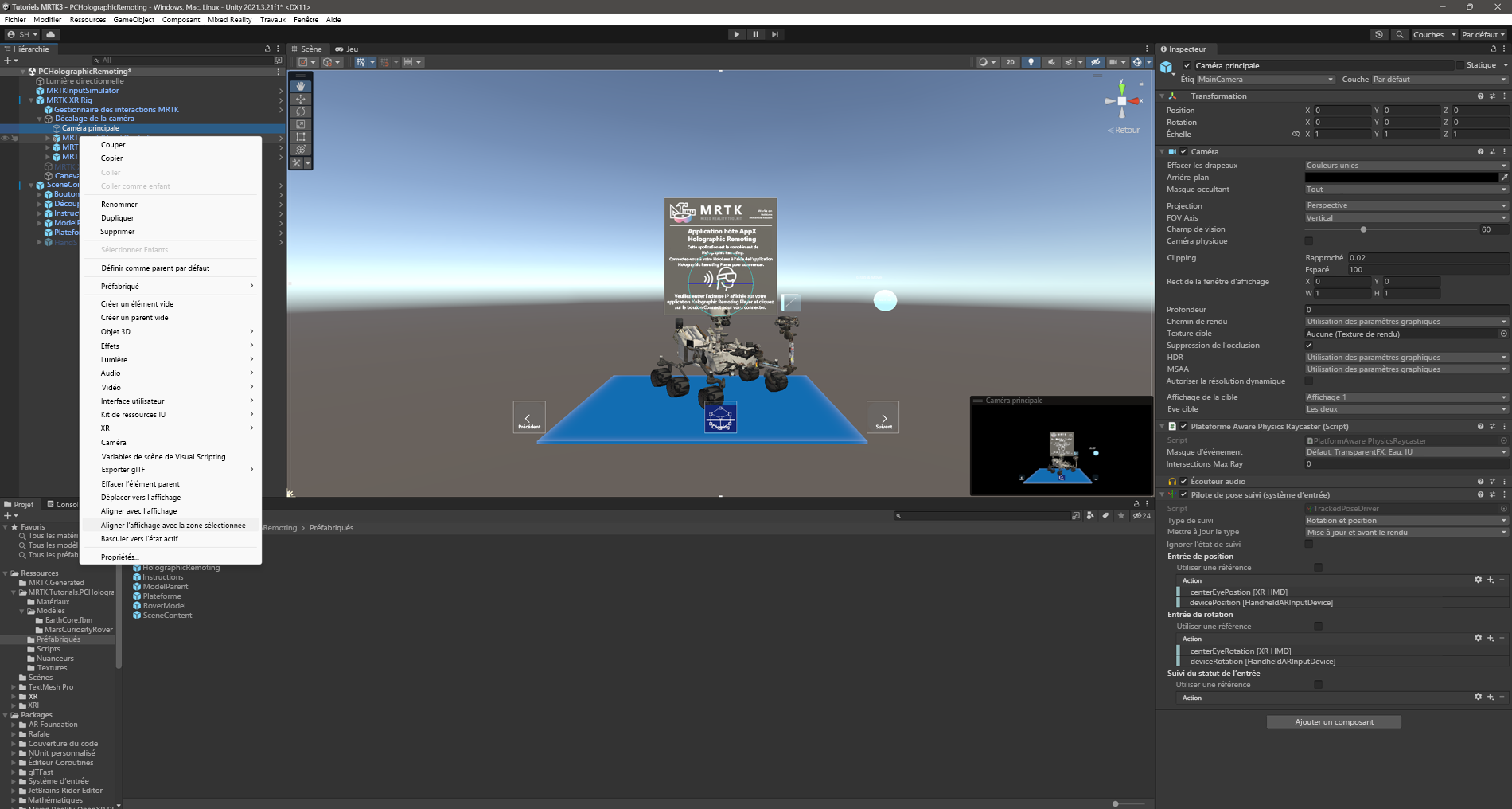Viewport: 1512px width, 809px height.
Task: Toggle scene visibility hidden-eye icon
Action: (x=1095, y=62)
